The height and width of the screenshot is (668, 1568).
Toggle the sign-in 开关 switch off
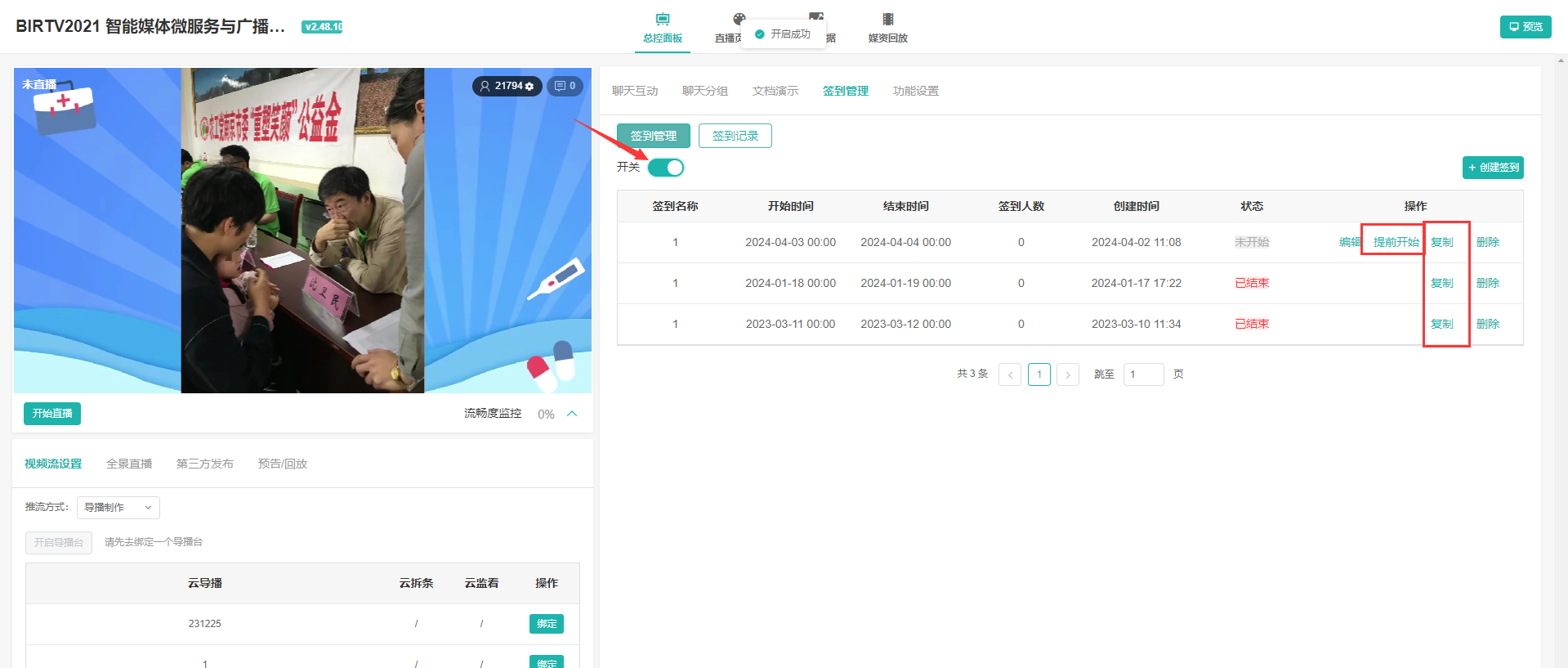(x=666, y=168)
